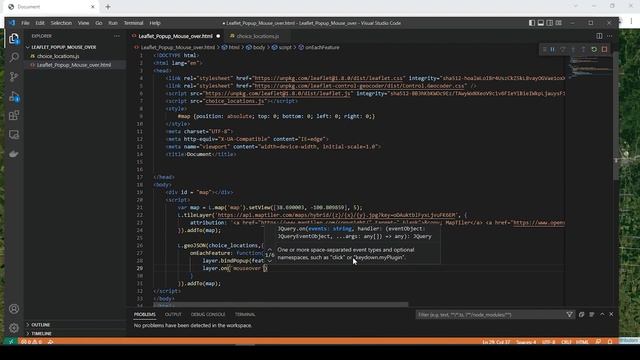
Task: Open the File menu
Action: (25, 23)
